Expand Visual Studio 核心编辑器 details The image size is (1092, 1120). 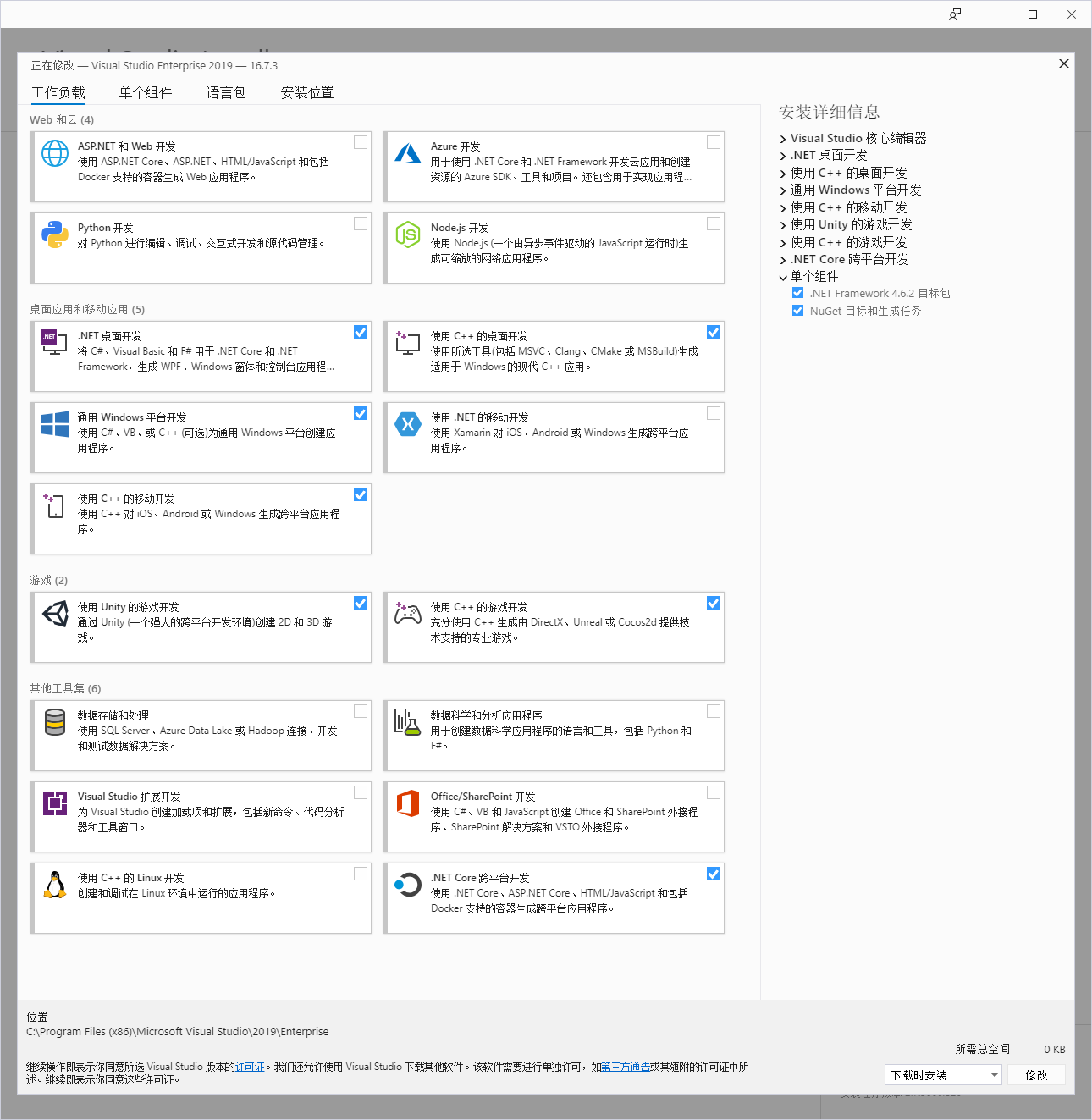click(783, 139)
